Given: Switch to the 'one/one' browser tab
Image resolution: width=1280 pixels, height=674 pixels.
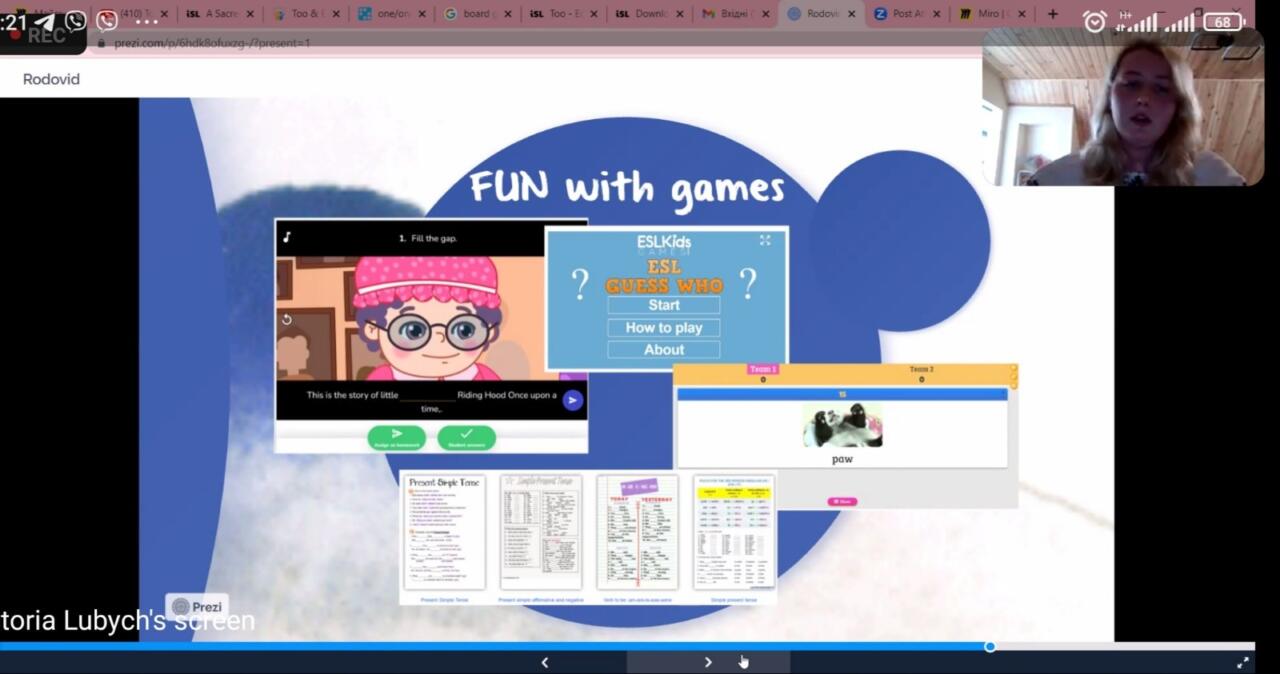Looking at the screenshot, I should [x=393, y=14].
